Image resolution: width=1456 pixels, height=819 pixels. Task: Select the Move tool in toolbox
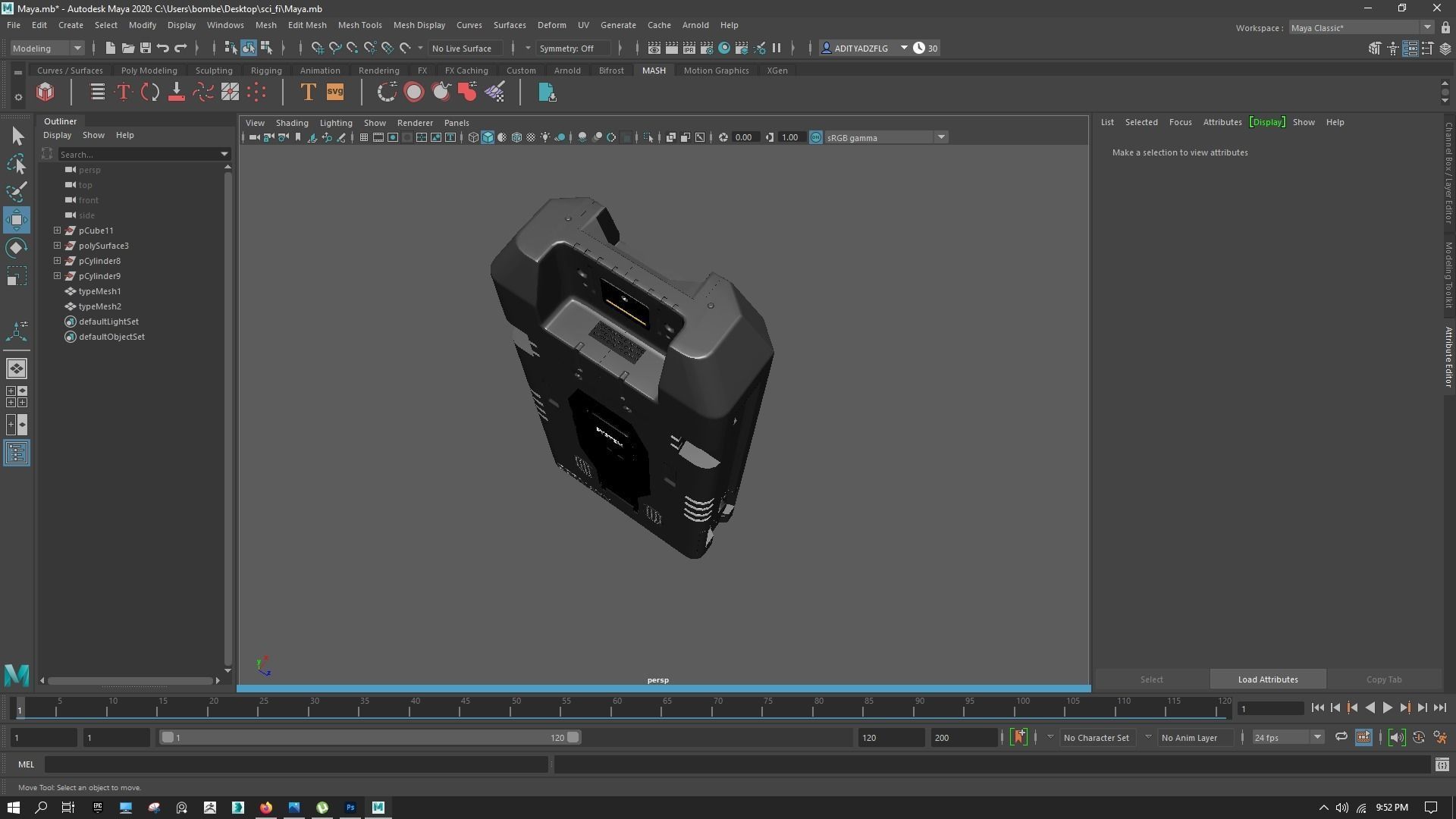pos(17,220)
